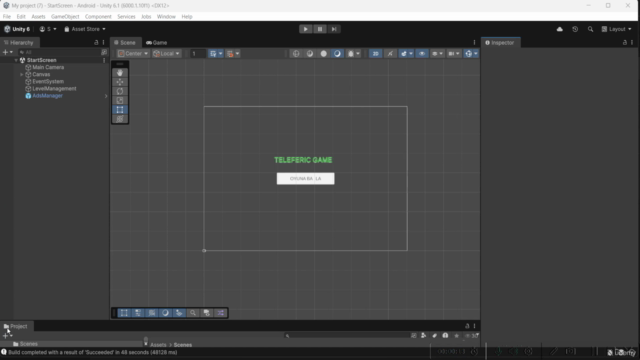Select EventSystem in Hierarchy

coord(48,82)
